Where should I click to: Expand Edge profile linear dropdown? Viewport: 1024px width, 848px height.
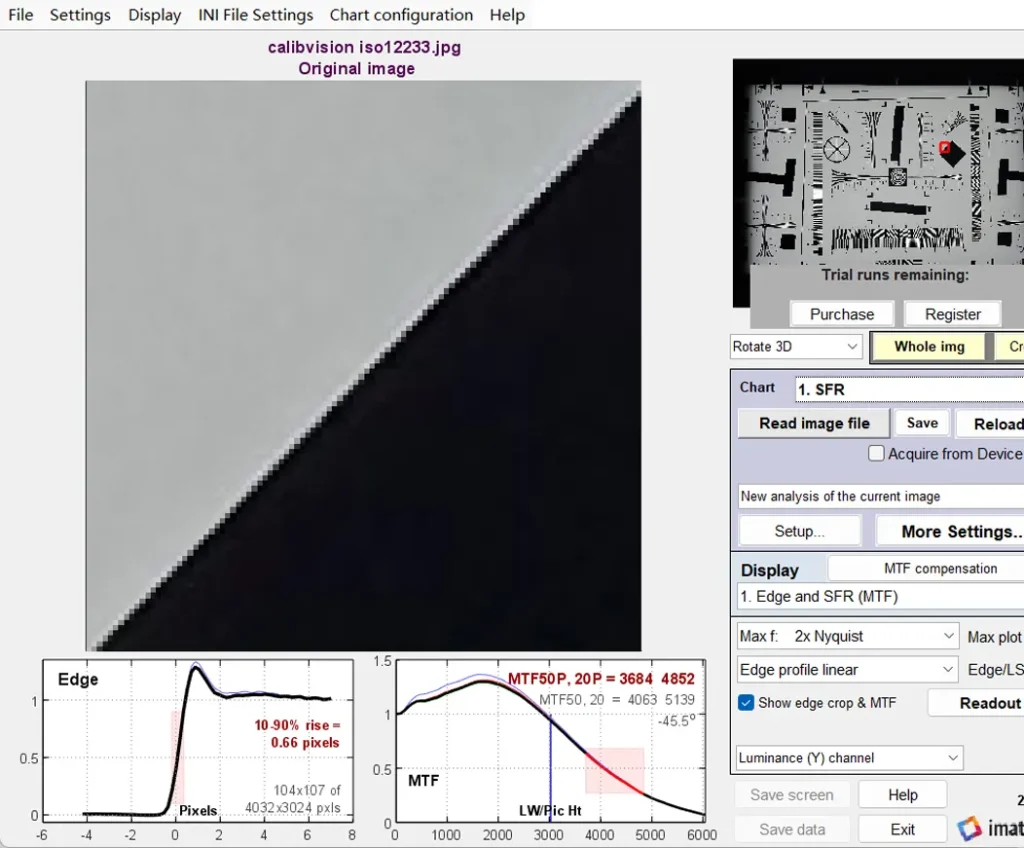847,670
